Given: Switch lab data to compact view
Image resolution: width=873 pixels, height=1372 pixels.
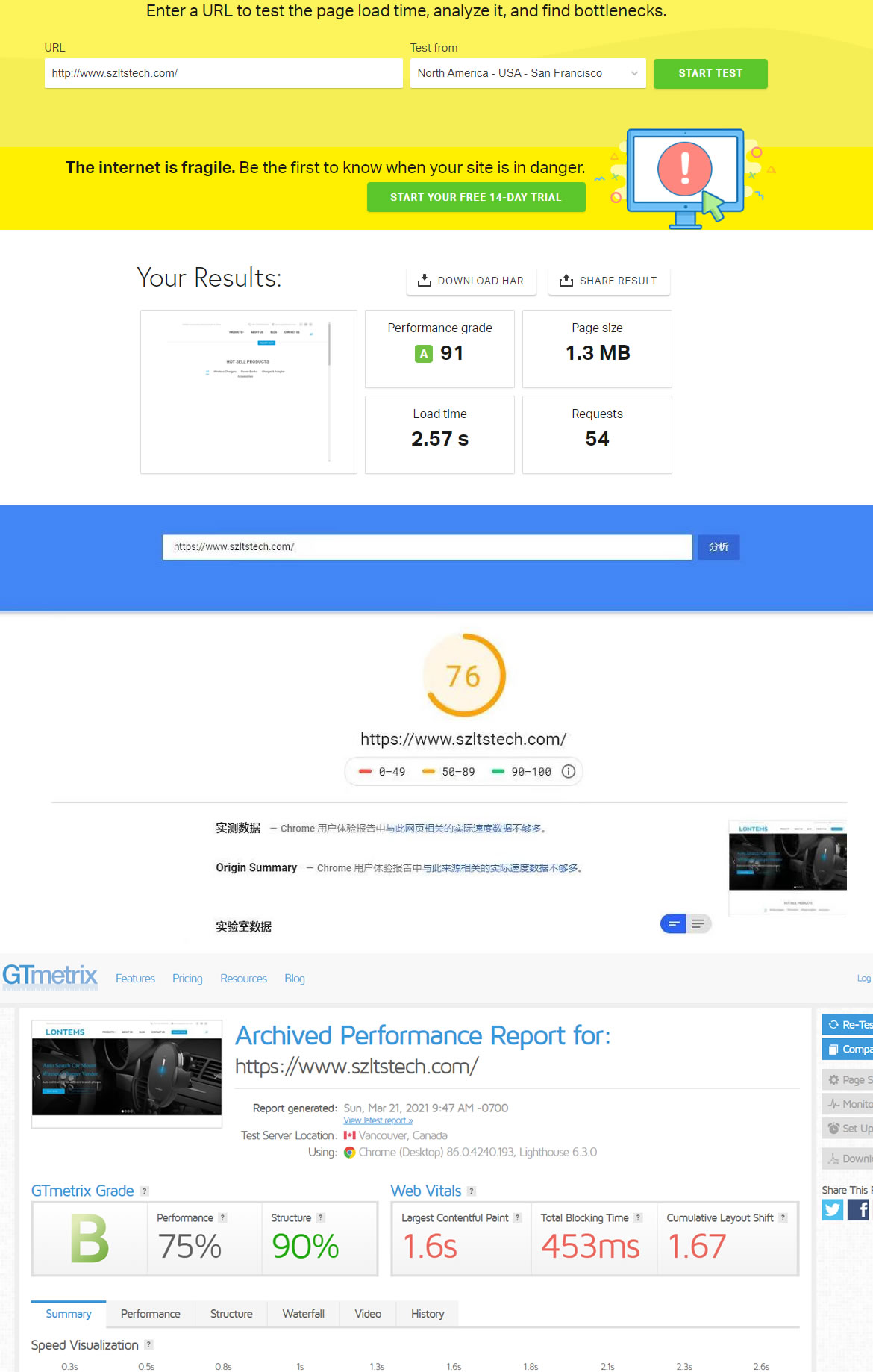Looking at the screenshot, I should (673, 924).
